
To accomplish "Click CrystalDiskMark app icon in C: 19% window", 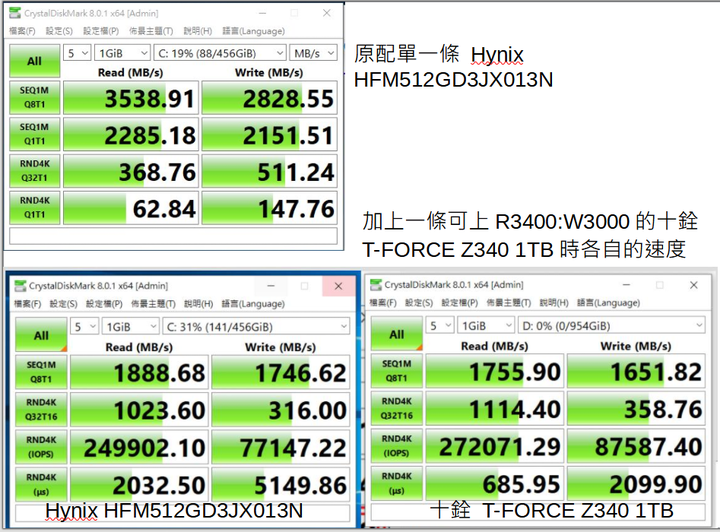I will tap(15, 13).
